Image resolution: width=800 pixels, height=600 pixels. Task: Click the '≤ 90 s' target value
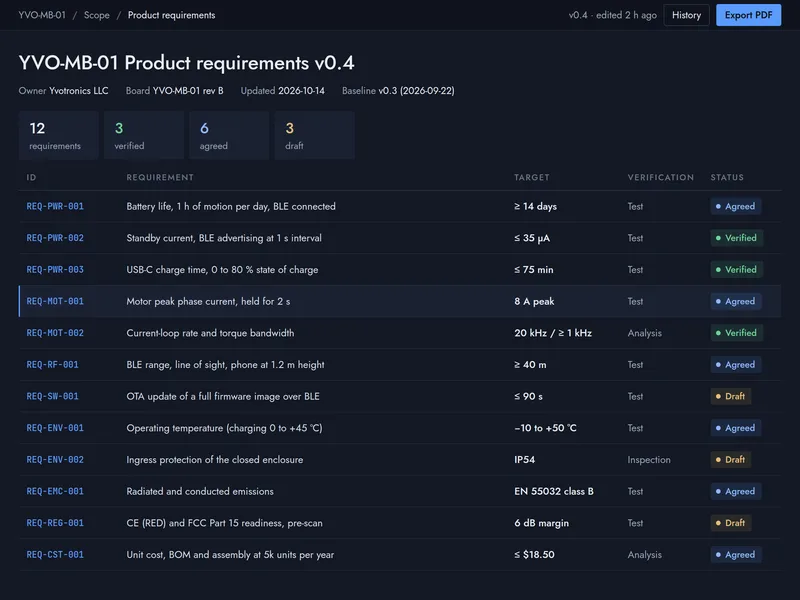(529, 396)
